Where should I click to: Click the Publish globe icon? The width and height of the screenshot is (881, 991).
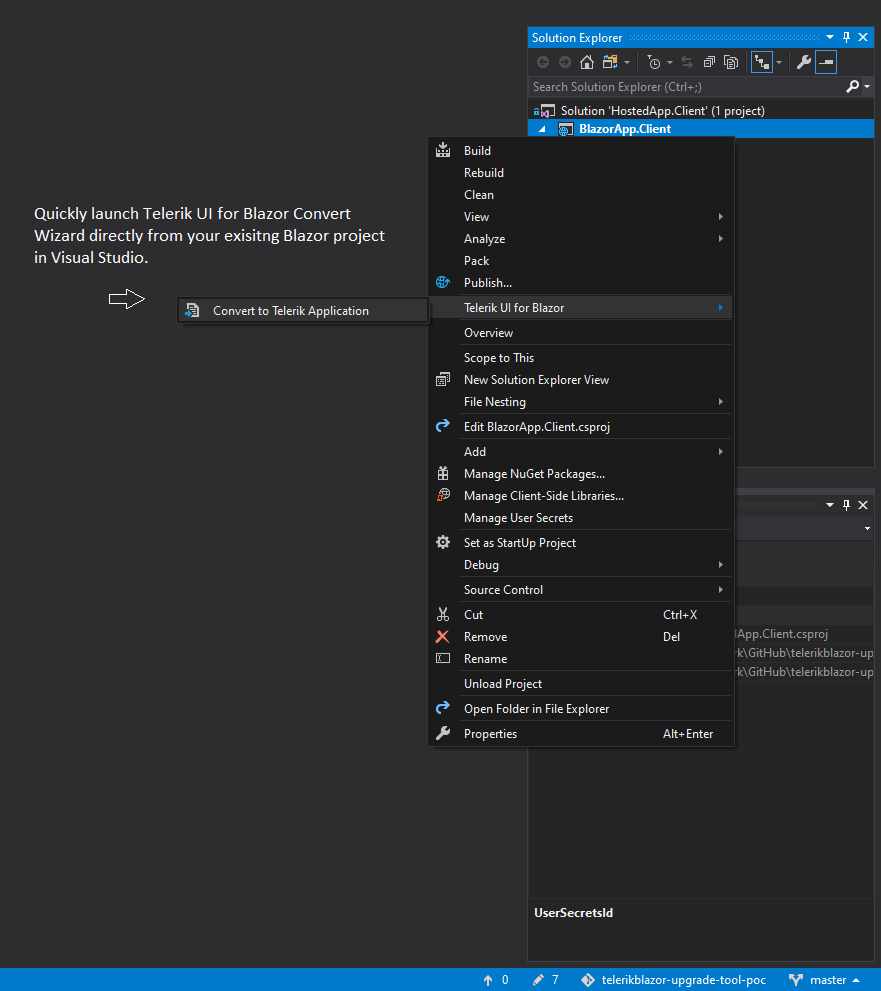coord(443,283)
